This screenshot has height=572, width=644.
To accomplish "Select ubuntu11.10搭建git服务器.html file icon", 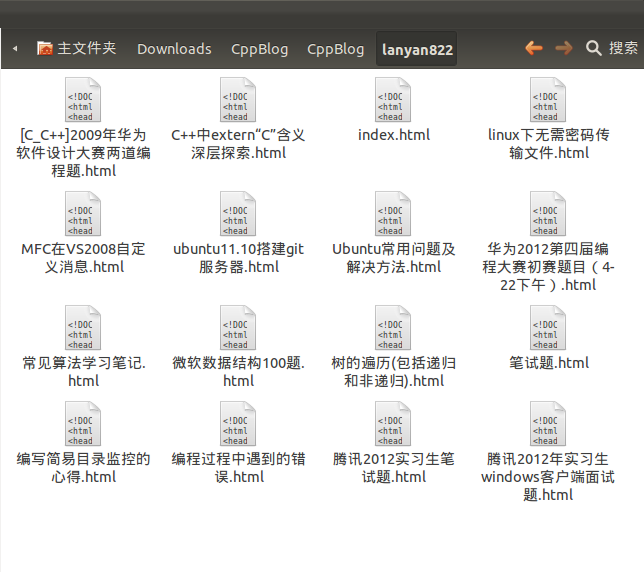I will 238,215.
